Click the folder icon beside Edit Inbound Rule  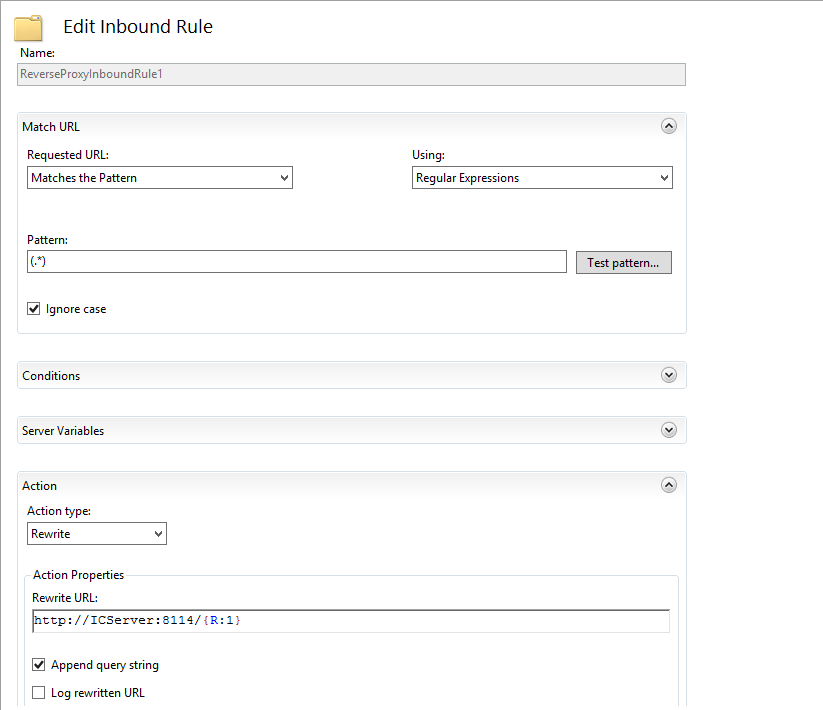[28, 27]
